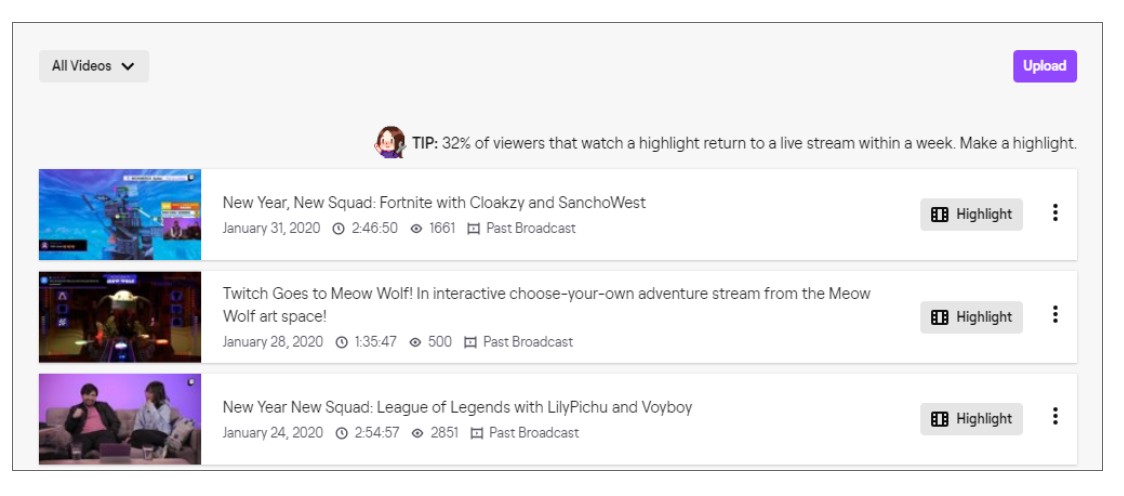Open more options for Fortnite video
The image size is (1124, 496).
pyautogui.click(x=1054, y=213)
